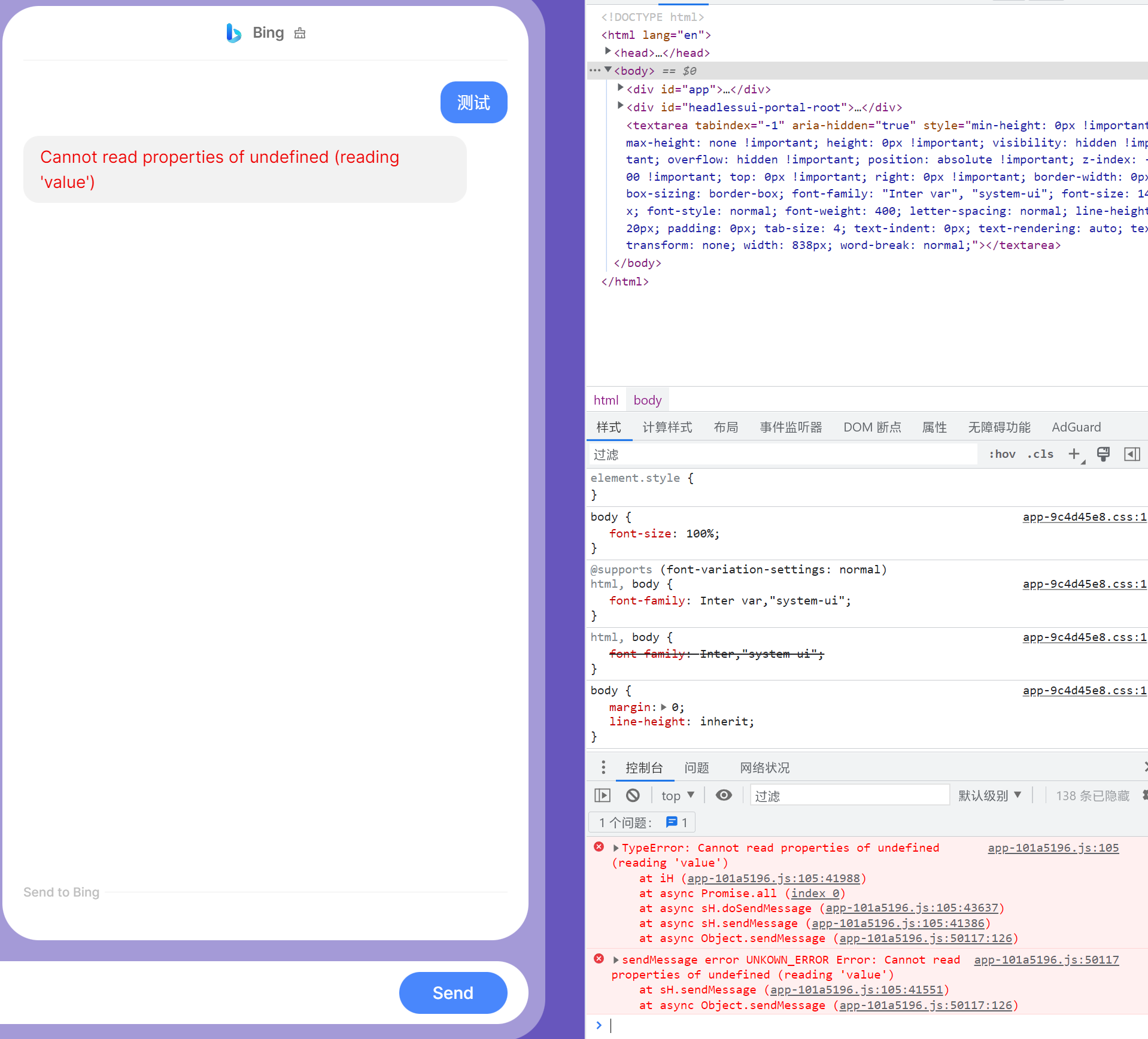
Task: Click the Send button
Action: (452, 992)
